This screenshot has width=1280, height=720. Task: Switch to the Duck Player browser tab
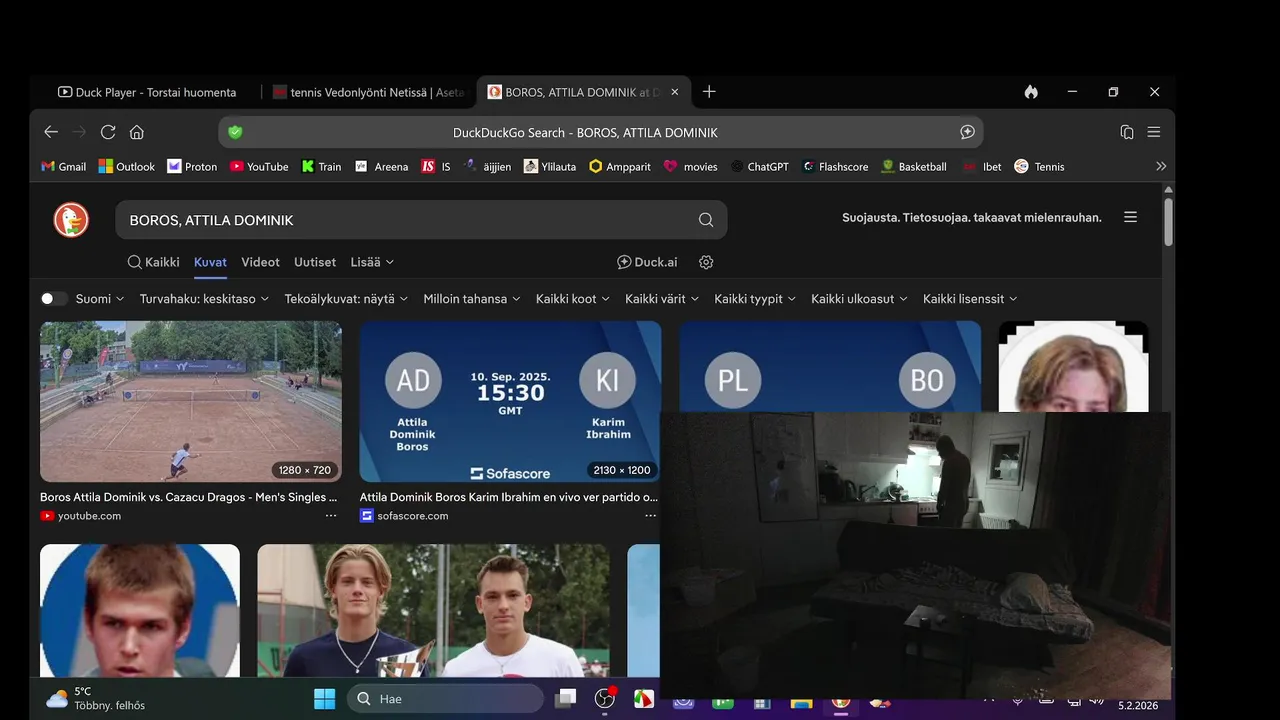pyautogui.click(x=147, y=92)
